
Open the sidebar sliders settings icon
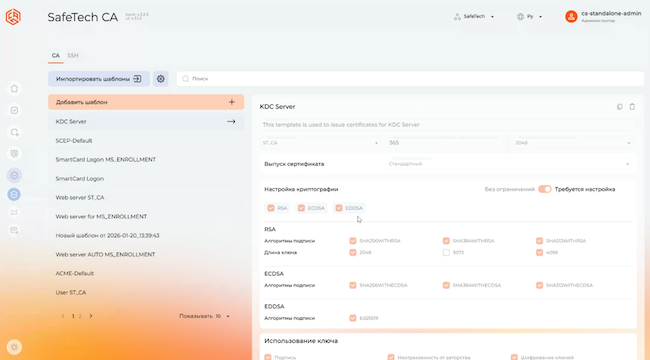(14, 212)
